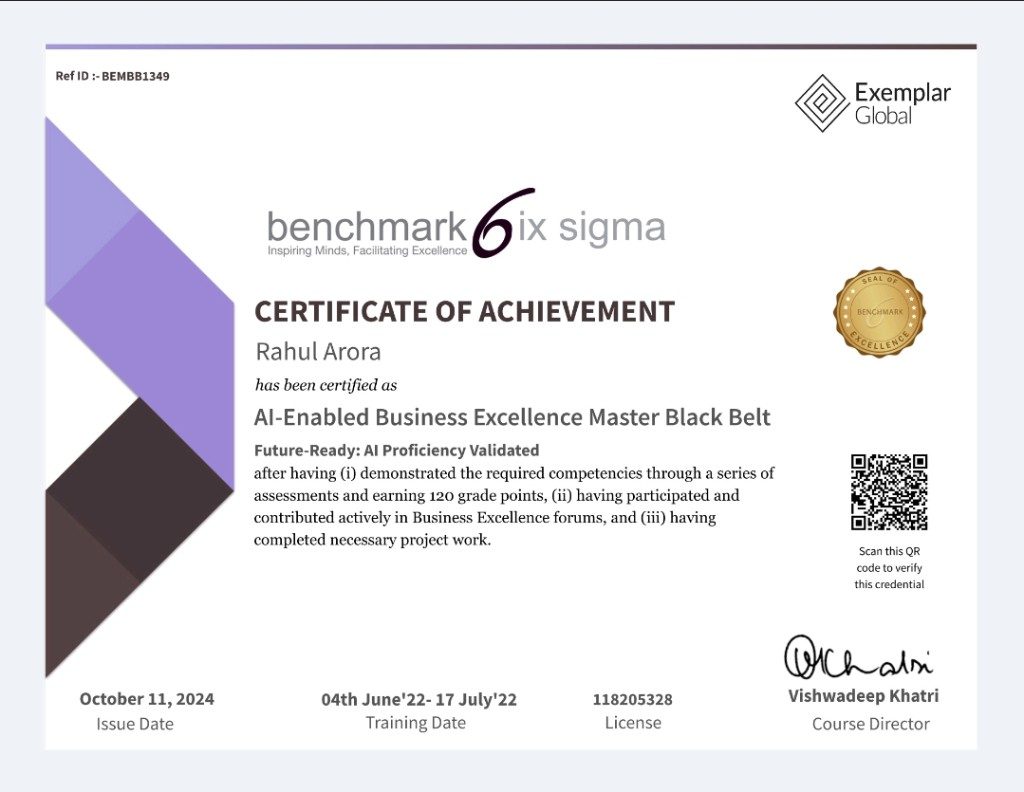Click the 'earning 120 grade points' line
The image size is (1024, 792).
[496, 496]
